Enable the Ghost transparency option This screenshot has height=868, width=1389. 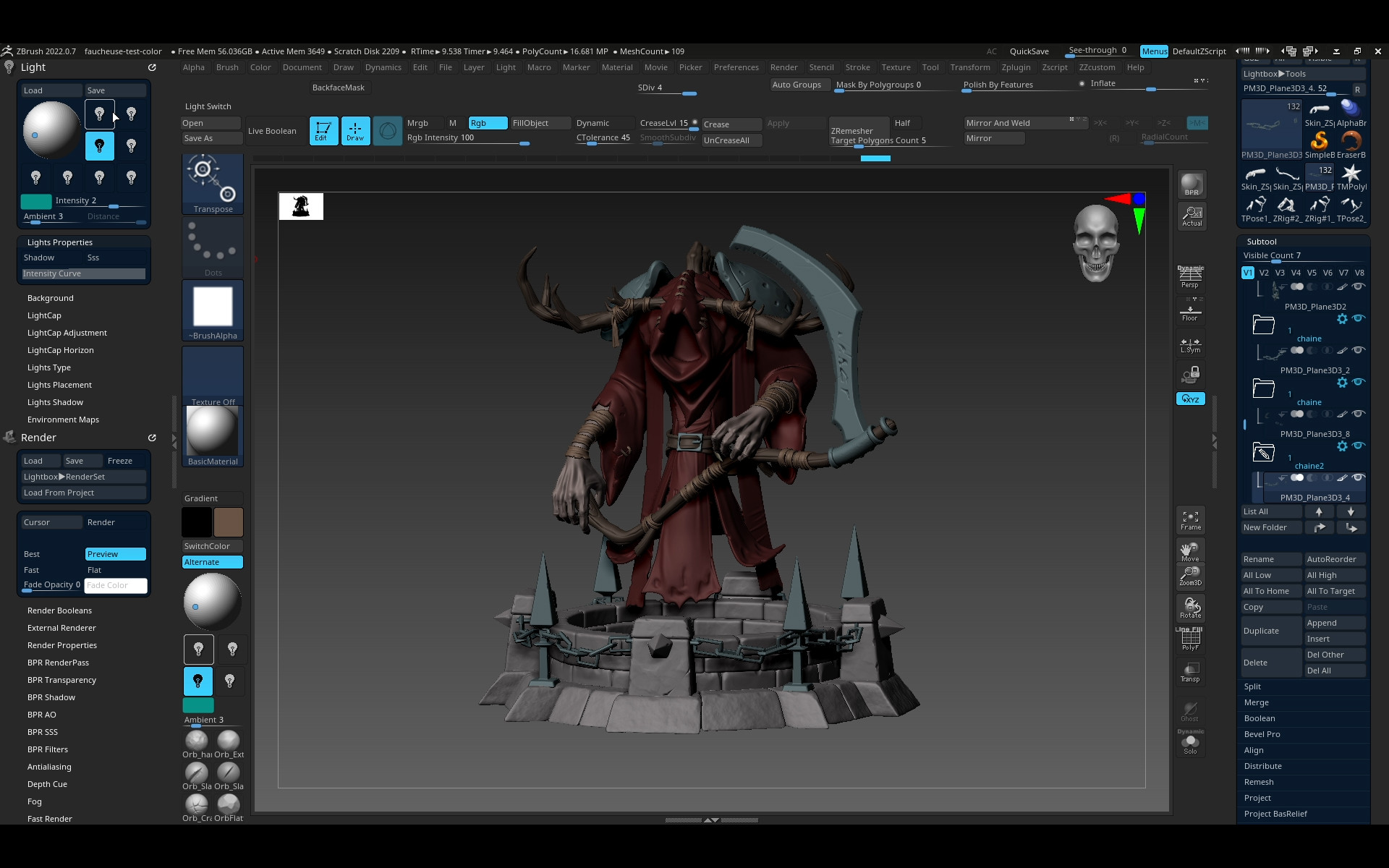(1190, 711)
